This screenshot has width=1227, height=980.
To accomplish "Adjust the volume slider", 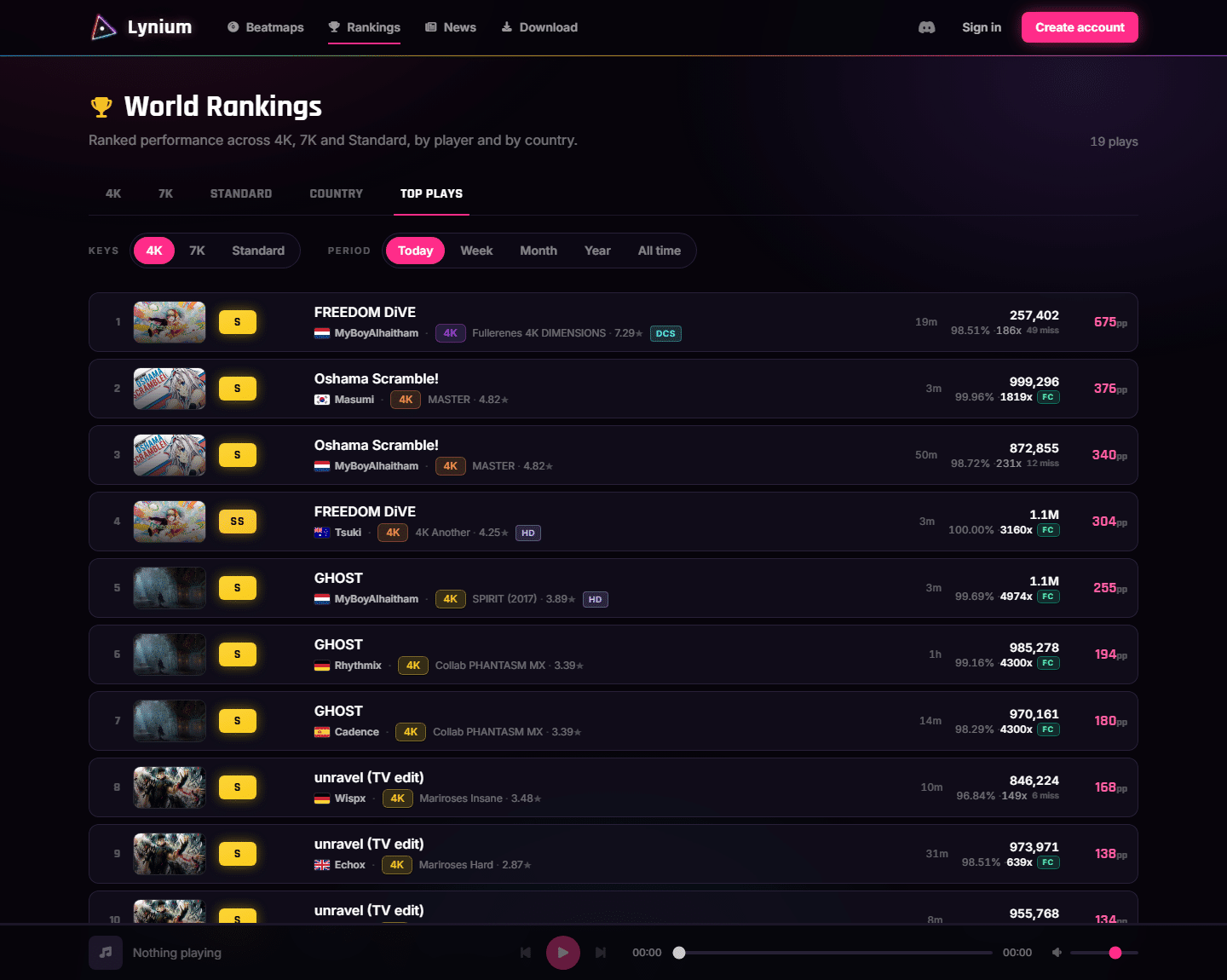I will coord(1104,953).
